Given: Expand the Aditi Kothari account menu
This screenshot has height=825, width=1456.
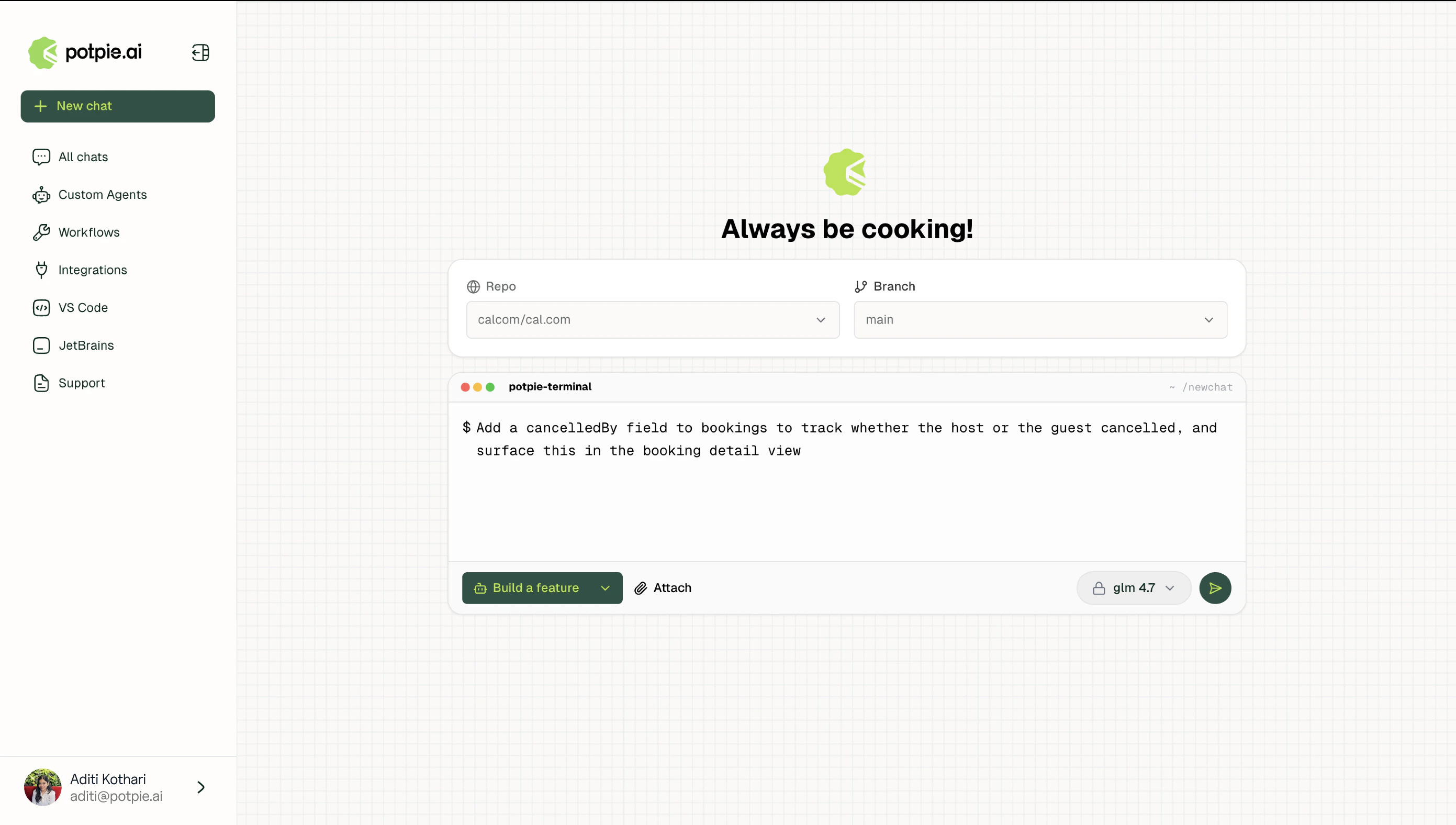Looking at the screenshot, I should [x=200, y=787].
